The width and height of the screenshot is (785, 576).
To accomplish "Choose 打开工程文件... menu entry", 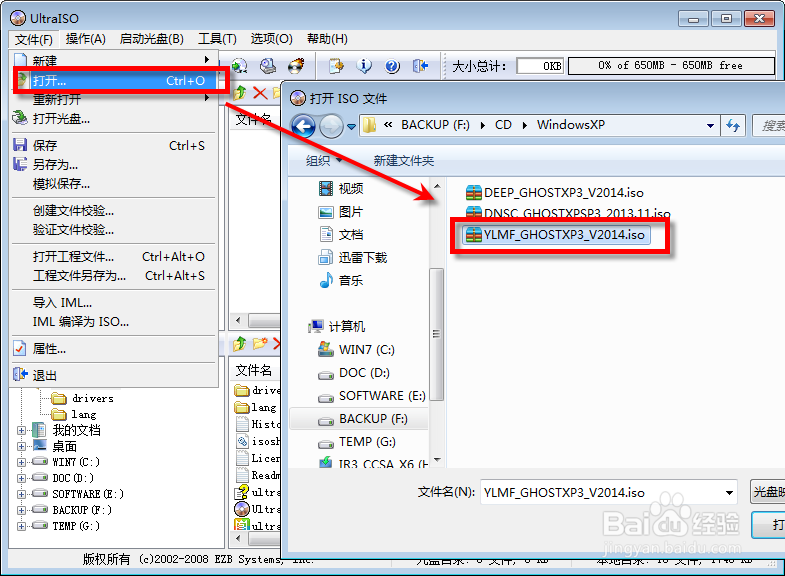I will point(114,257).
